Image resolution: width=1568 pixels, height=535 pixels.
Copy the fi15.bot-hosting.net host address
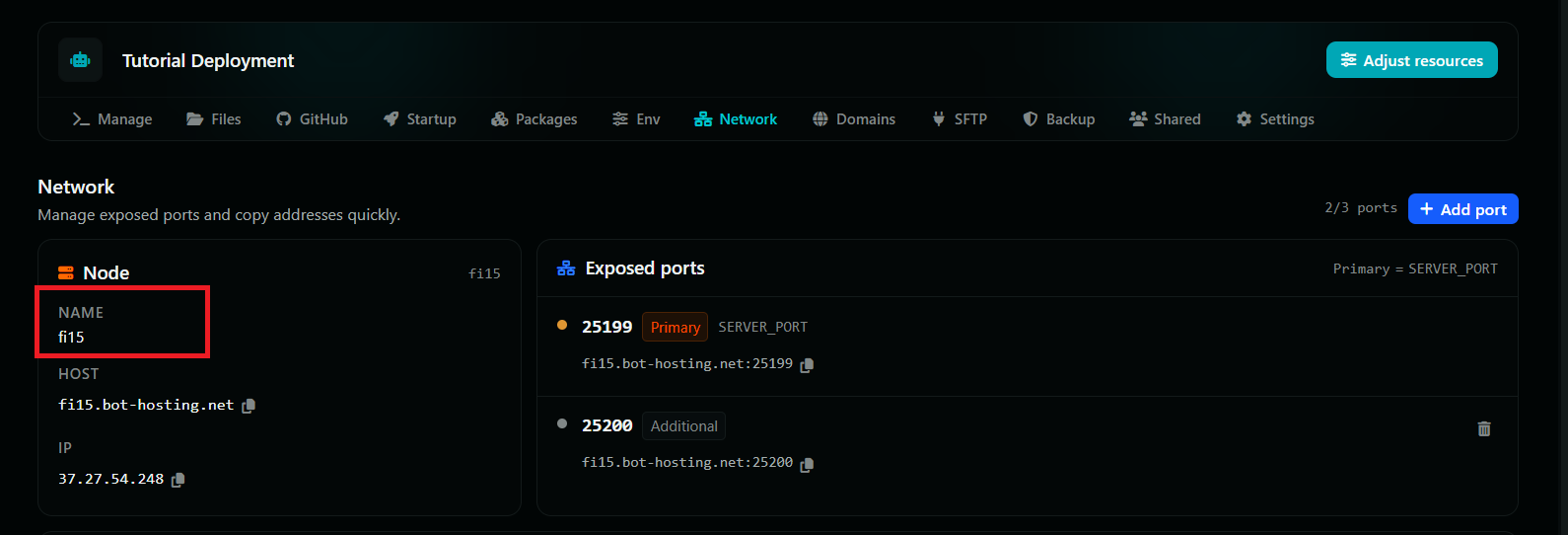click(x=249, y=406)
